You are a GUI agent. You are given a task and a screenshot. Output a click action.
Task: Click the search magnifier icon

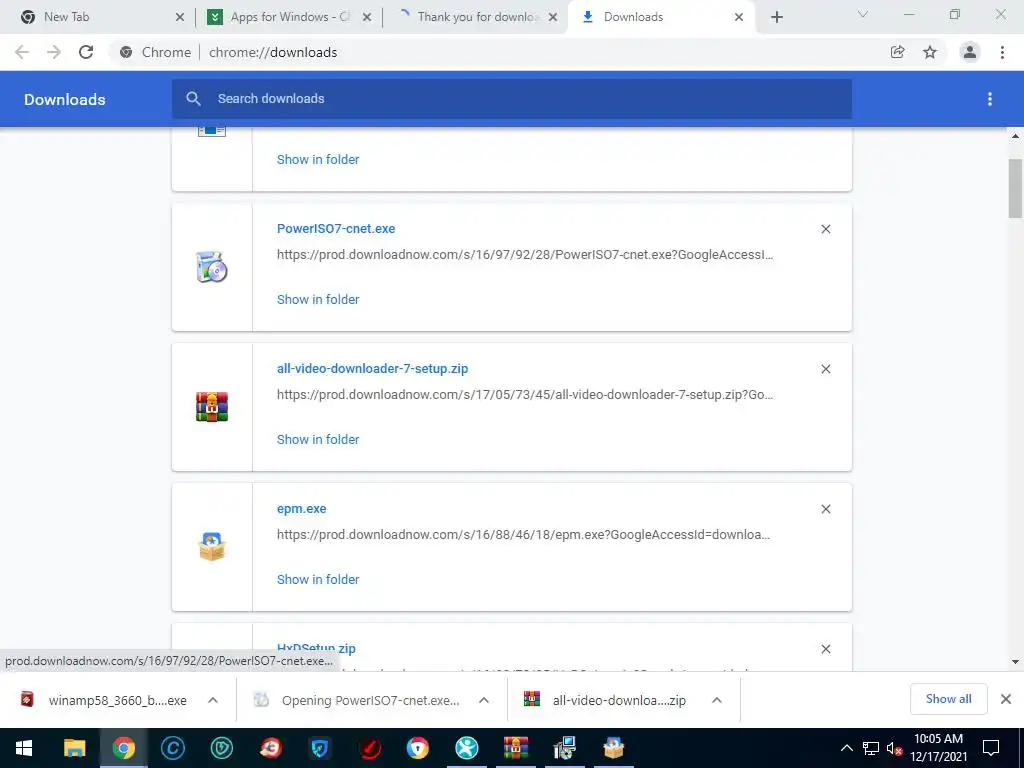coord(193,99)
